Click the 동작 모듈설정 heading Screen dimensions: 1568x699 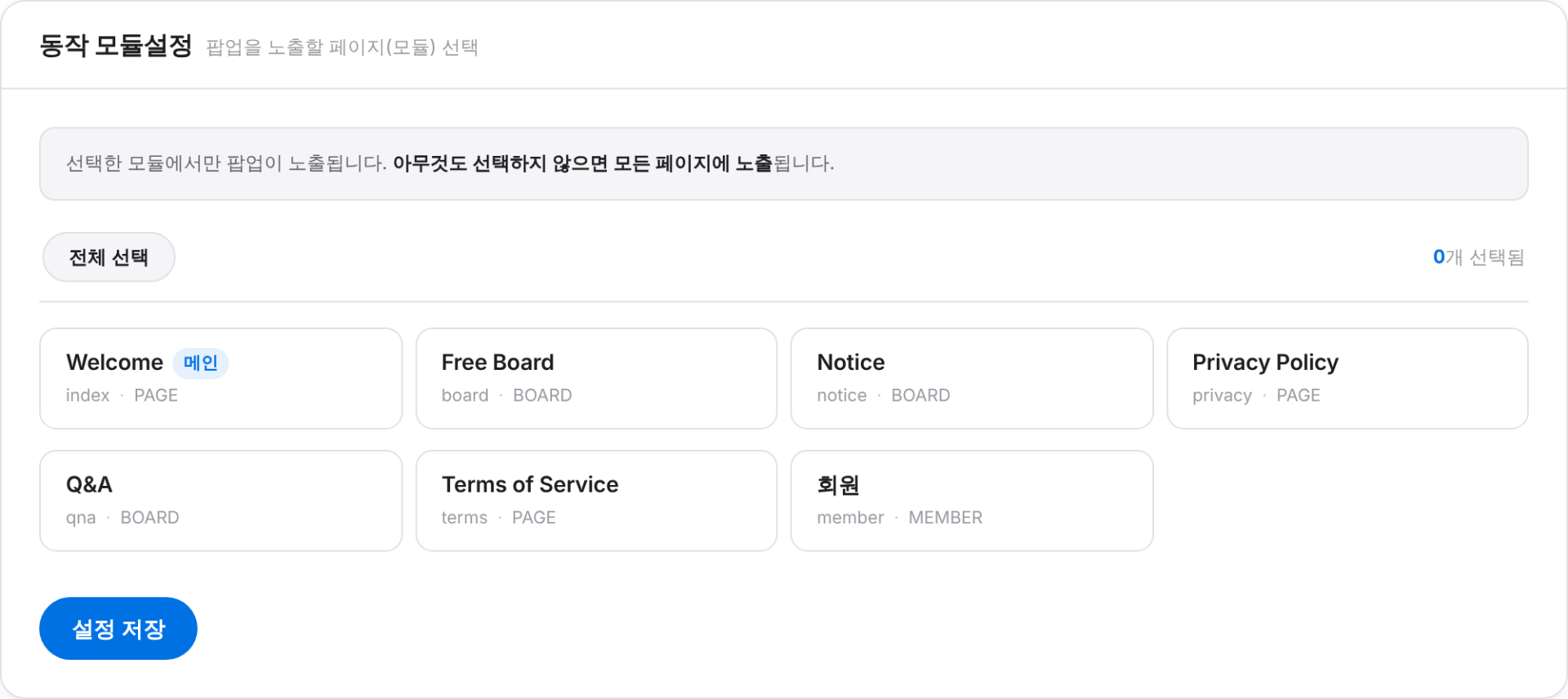pyautogui.click(x=116, y=46)
